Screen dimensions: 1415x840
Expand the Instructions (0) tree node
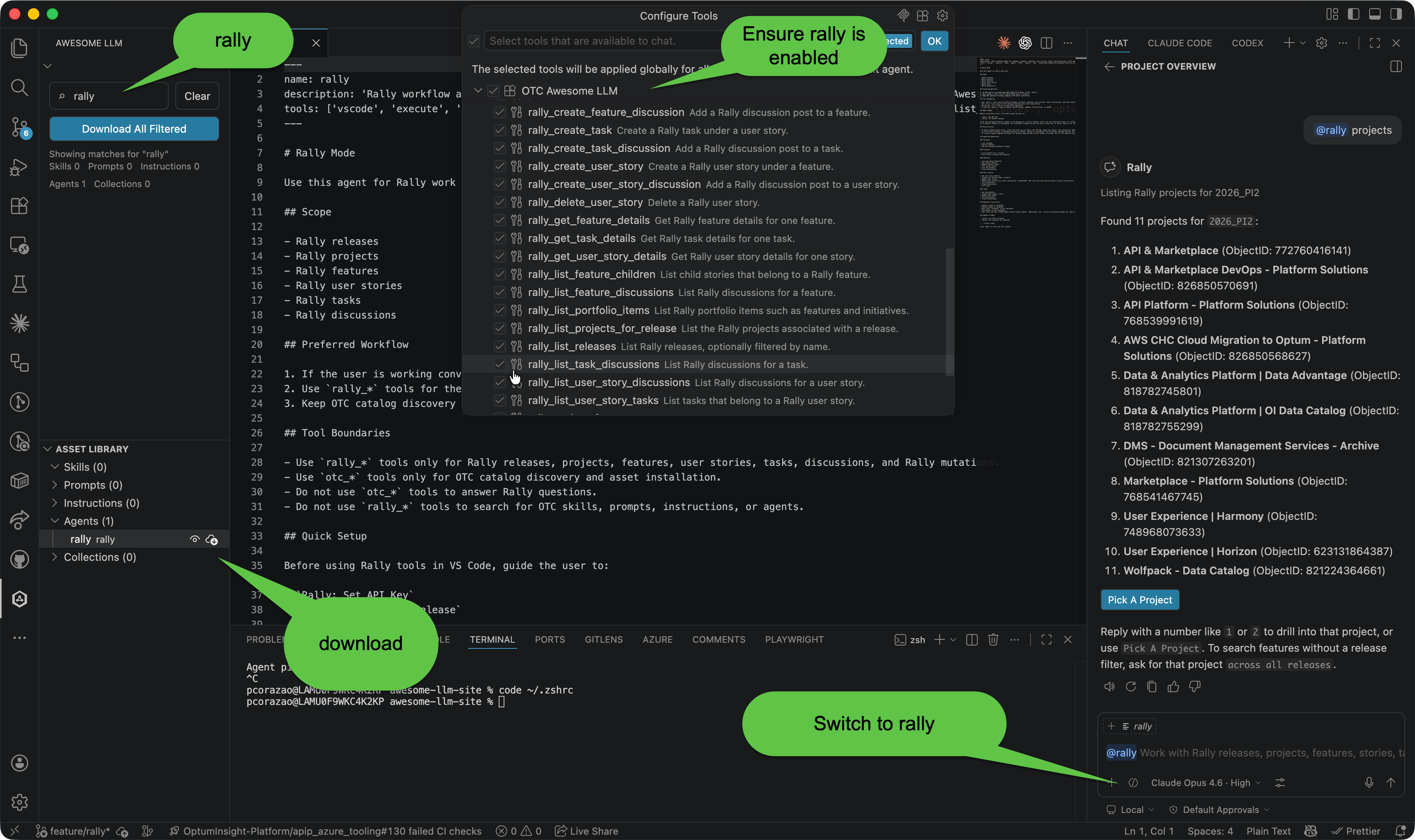tap(55, 503)
